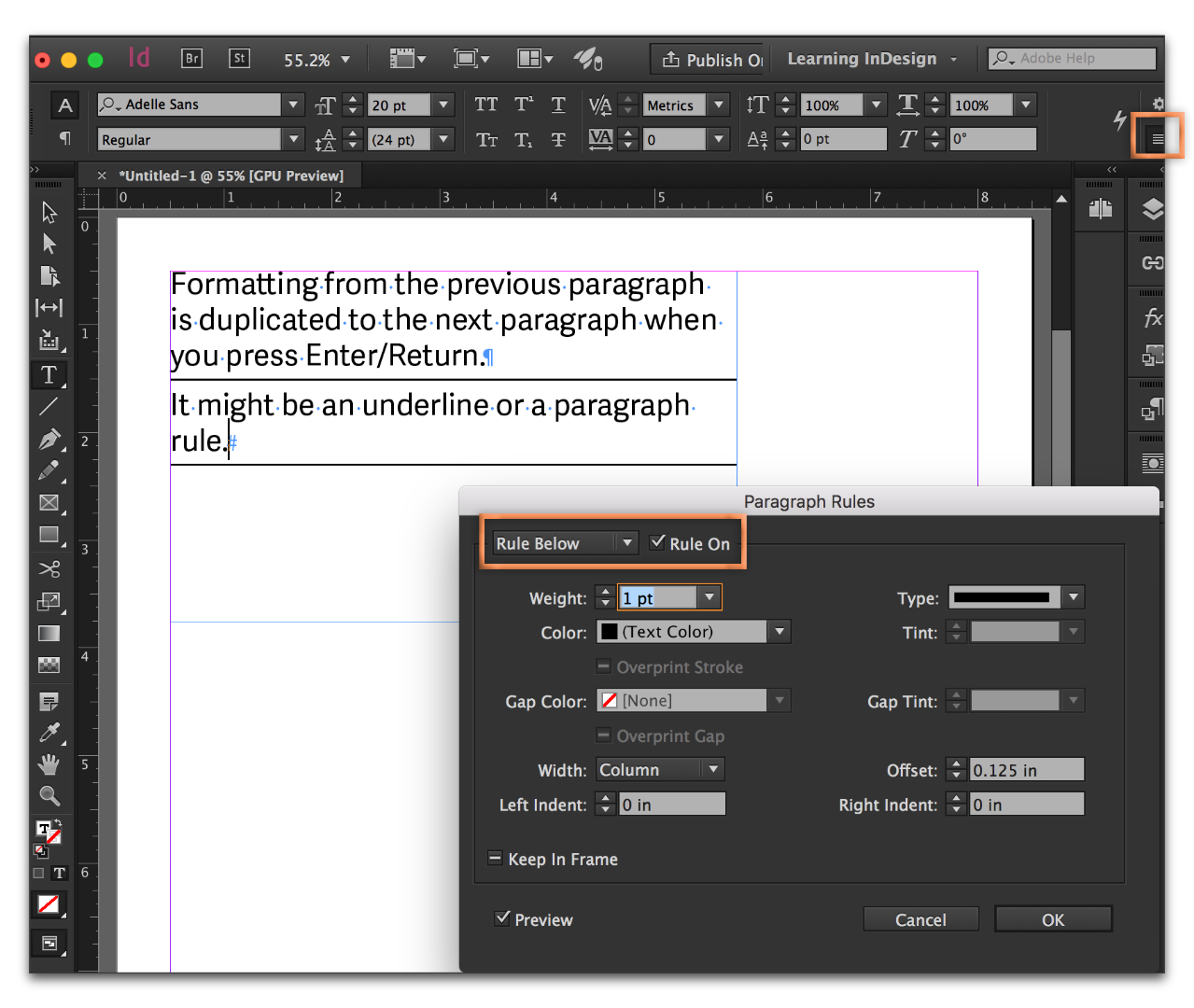Select the Zoom magnifier tool

click(x=49, y=796)
